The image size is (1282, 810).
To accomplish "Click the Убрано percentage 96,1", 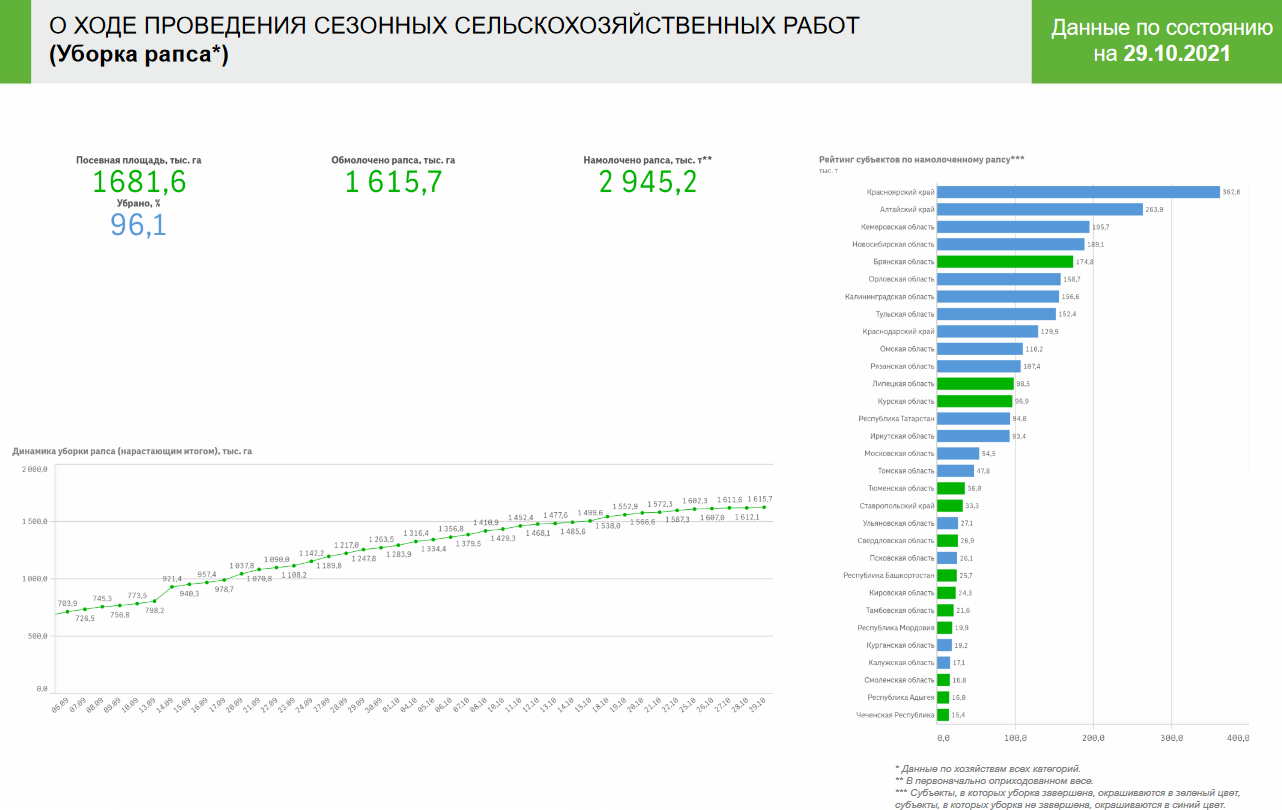I will click(x=138, y=225).
